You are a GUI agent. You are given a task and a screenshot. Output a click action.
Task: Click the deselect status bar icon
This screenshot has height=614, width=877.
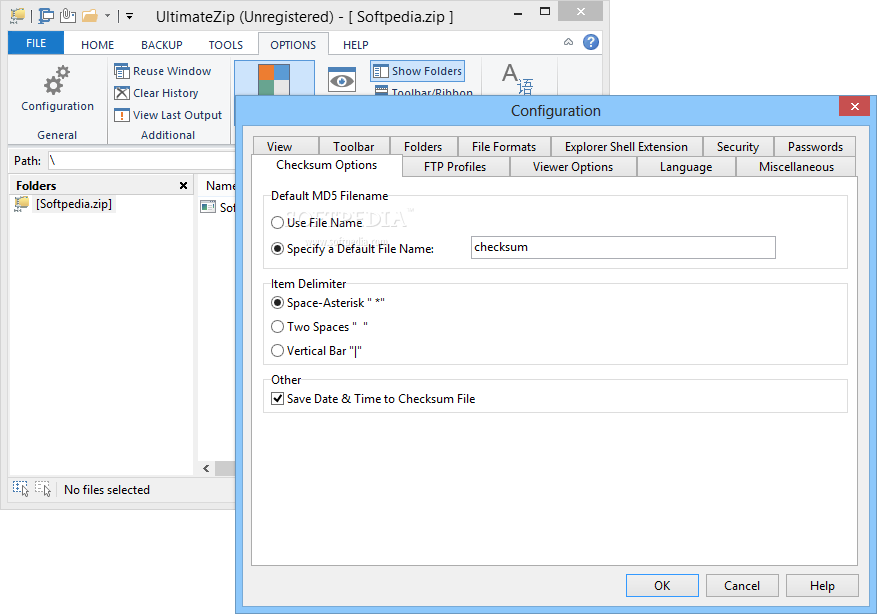(43, 489)
